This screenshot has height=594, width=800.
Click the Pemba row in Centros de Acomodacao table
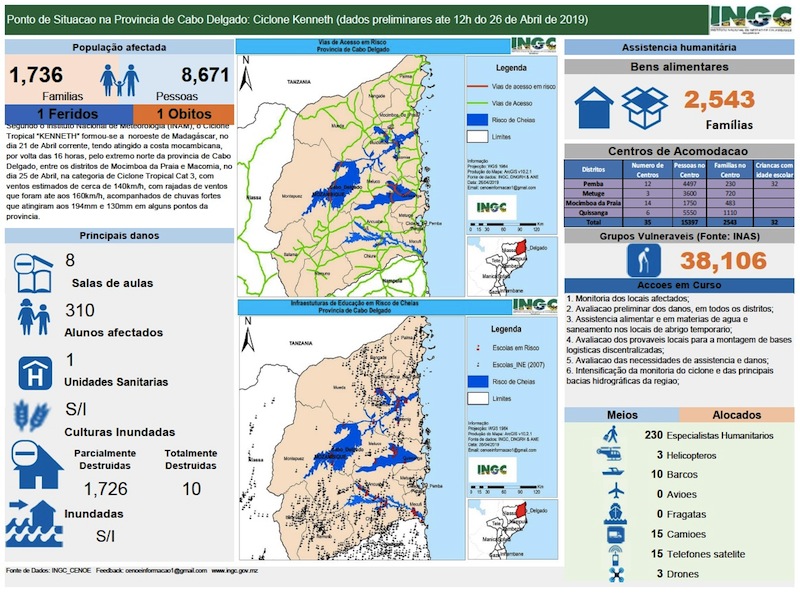(x=680, y=184)
